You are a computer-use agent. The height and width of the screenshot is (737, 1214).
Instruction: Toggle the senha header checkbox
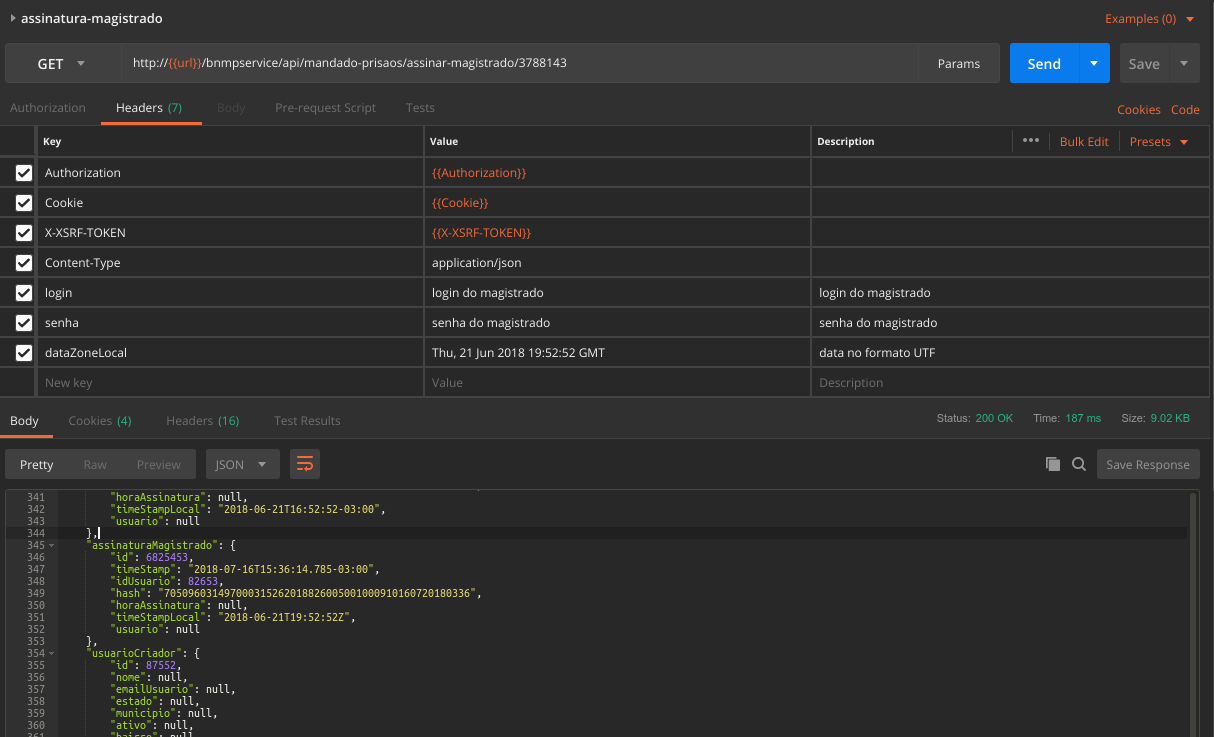[24, 323]
